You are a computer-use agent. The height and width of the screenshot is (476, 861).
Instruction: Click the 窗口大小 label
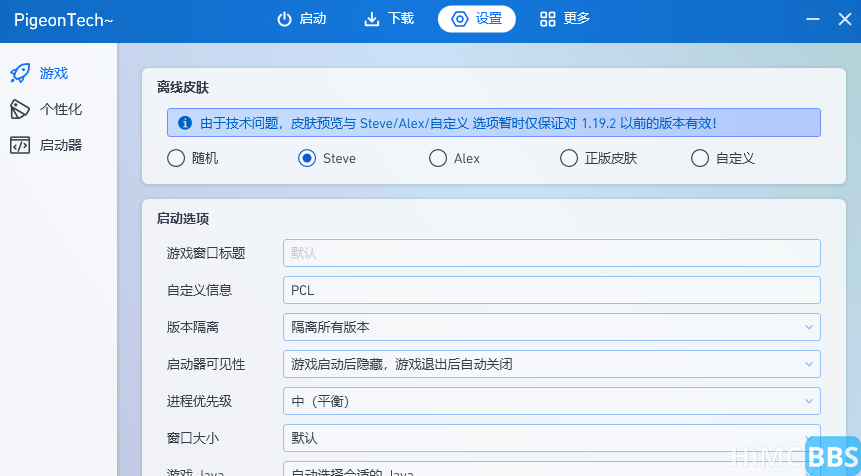click(193, 438)
